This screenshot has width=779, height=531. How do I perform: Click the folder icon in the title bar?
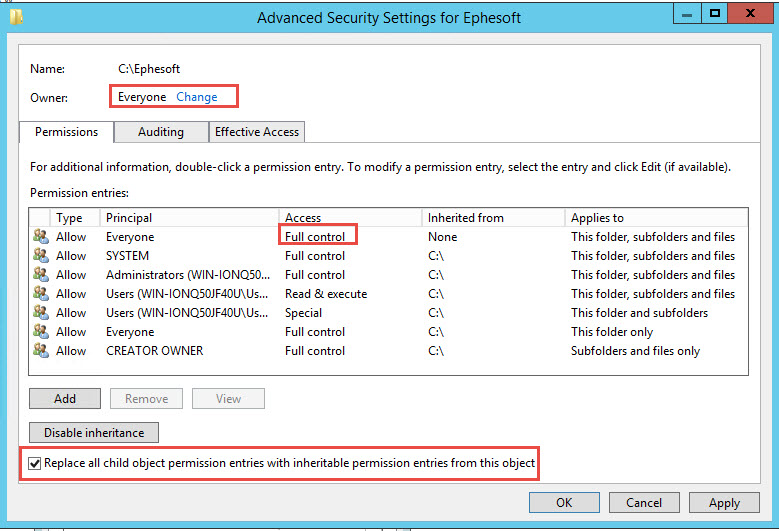tap(16, 17)
